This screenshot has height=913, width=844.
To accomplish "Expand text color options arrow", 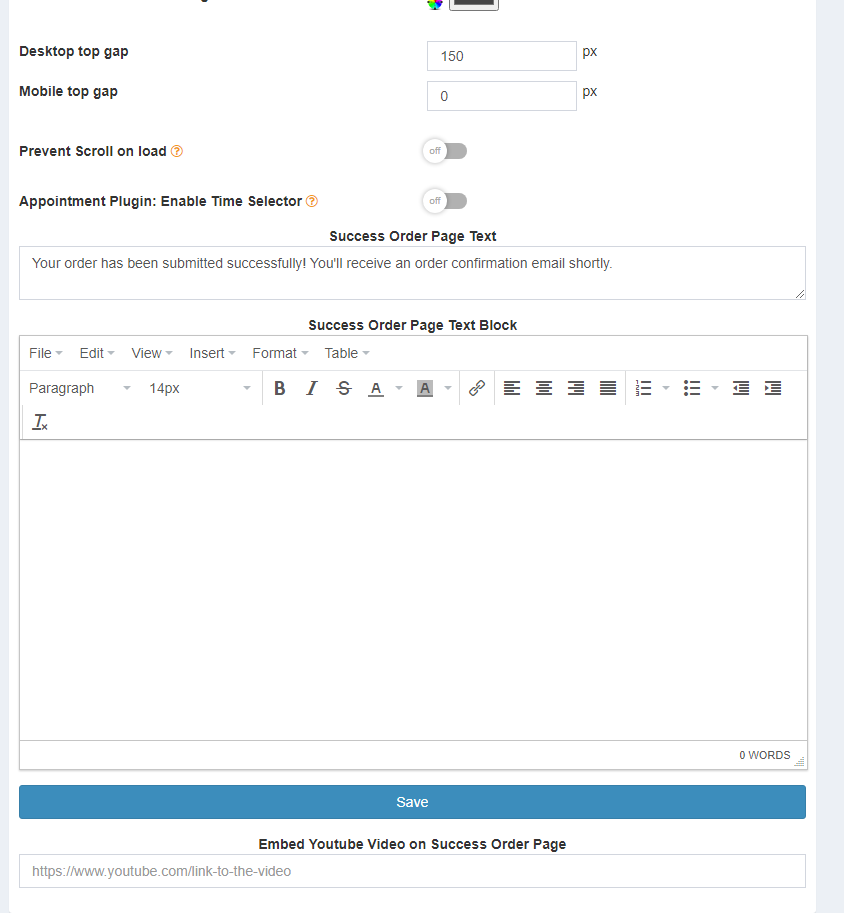I will click(x=399, y=388).
